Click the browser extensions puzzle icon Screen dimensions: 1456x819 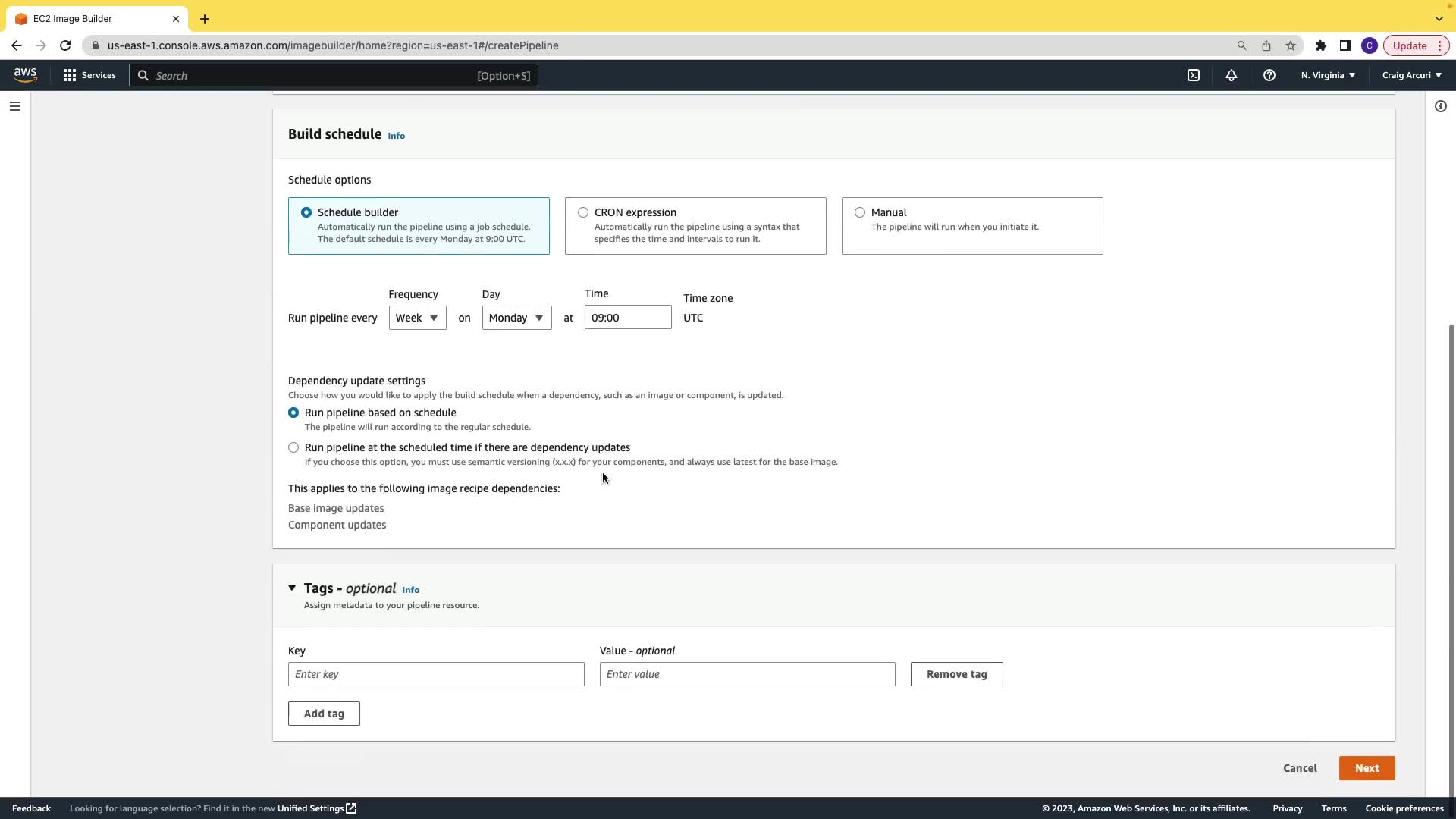pos(1321,45)
